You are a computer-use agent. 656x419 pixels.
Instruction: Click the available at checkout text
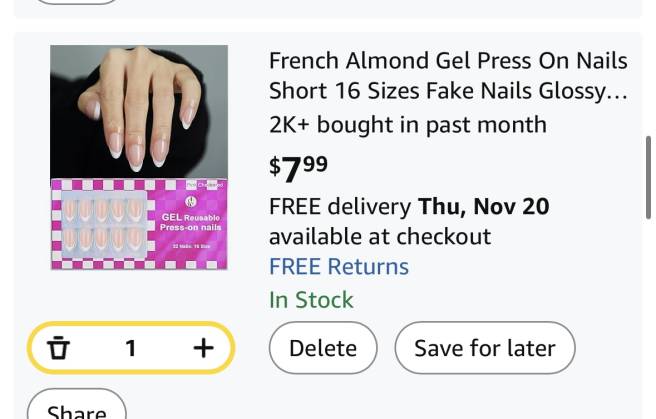coord(379,237)
